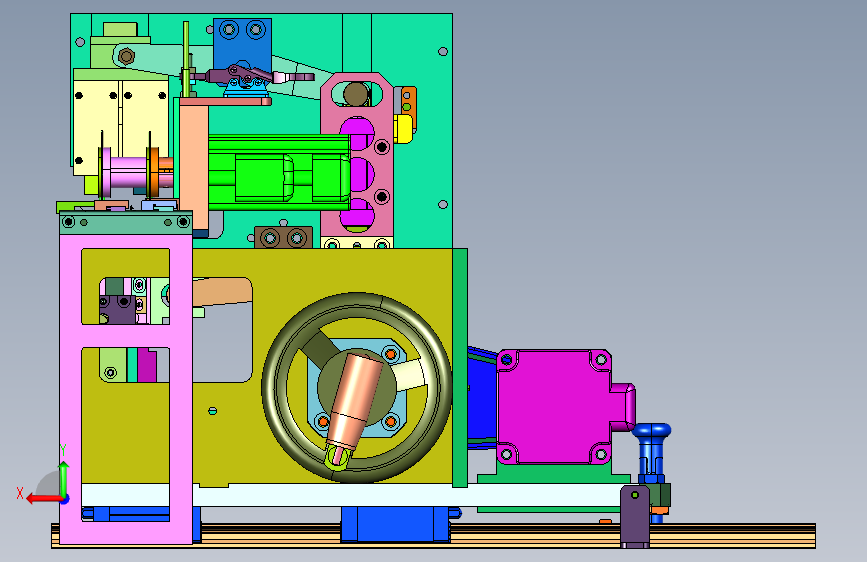Pick the blue plunger knob at right
The width and height of the screenshot is (867, 562).
tap(651, 430)
